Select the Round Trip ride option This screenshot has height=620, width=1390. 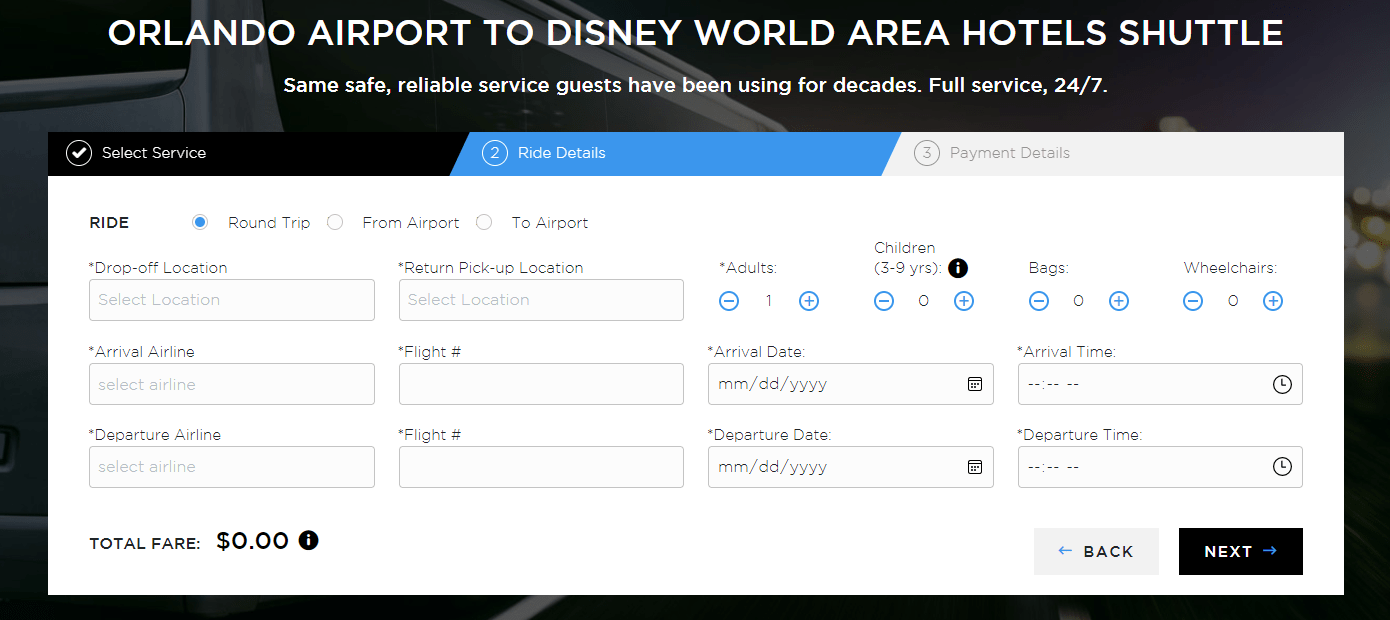200,222
